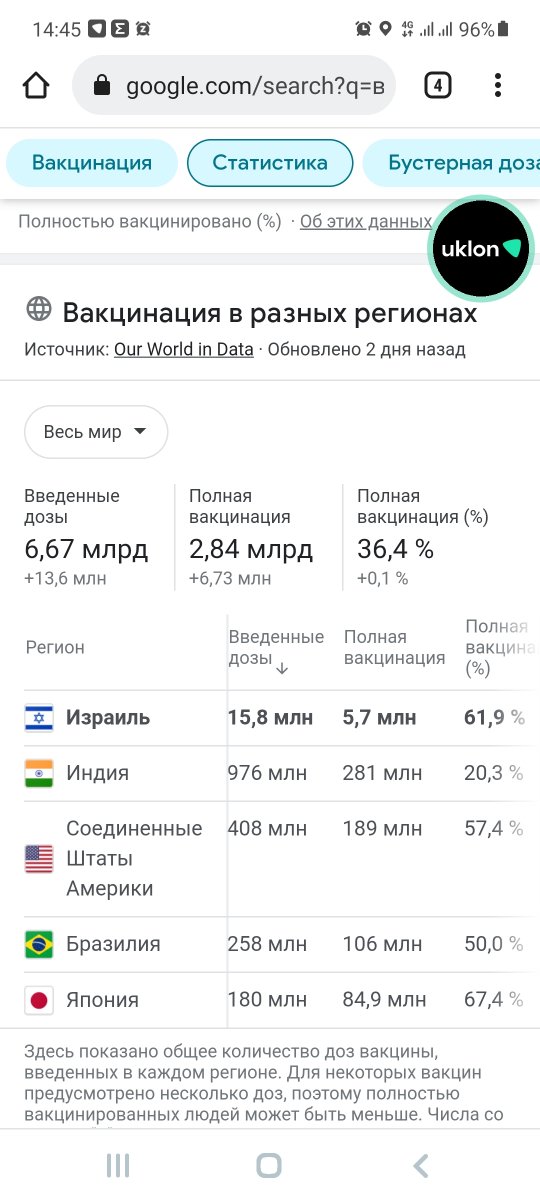
Task: Tap the Israel flag icon
Action: coord(39,717)
